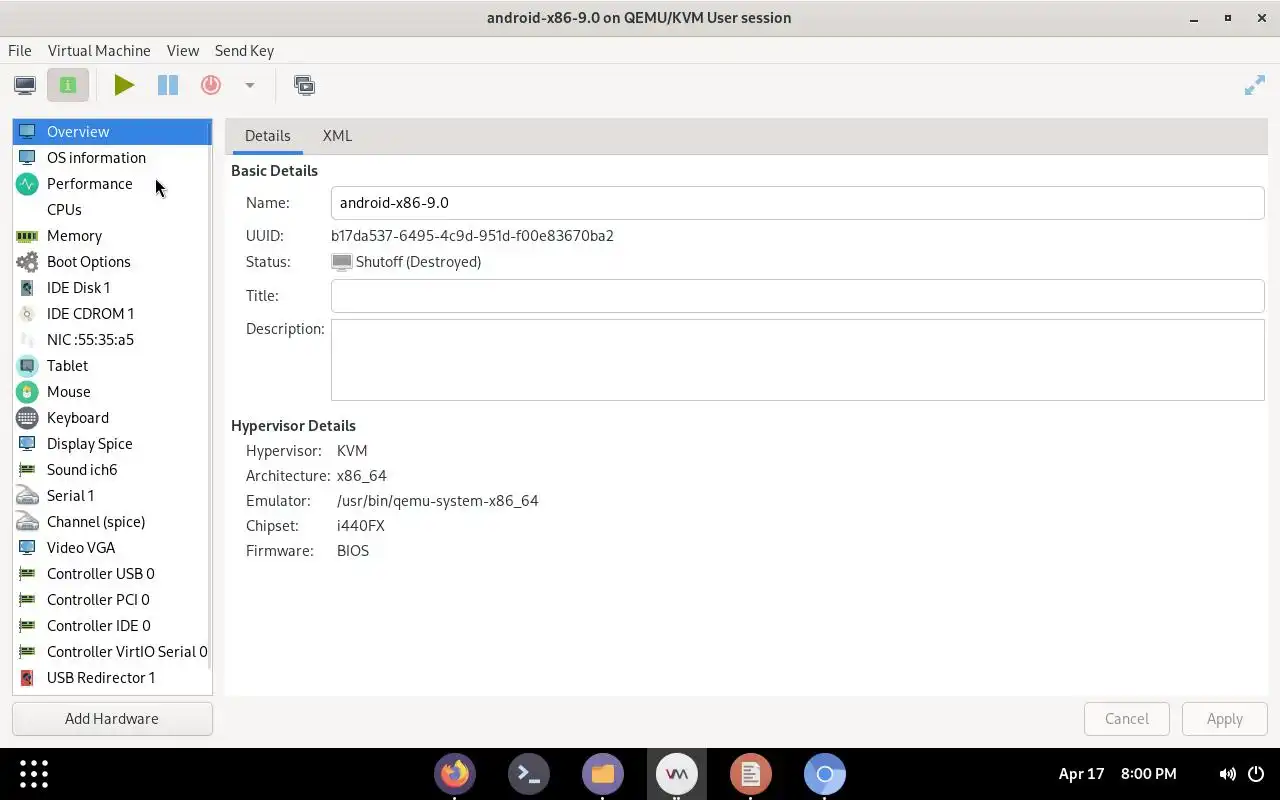This screenshot has height=800, width=1280.
Task: Open the Virtual Machine menu
Action: pyautogui.click(x=99, y=50)
